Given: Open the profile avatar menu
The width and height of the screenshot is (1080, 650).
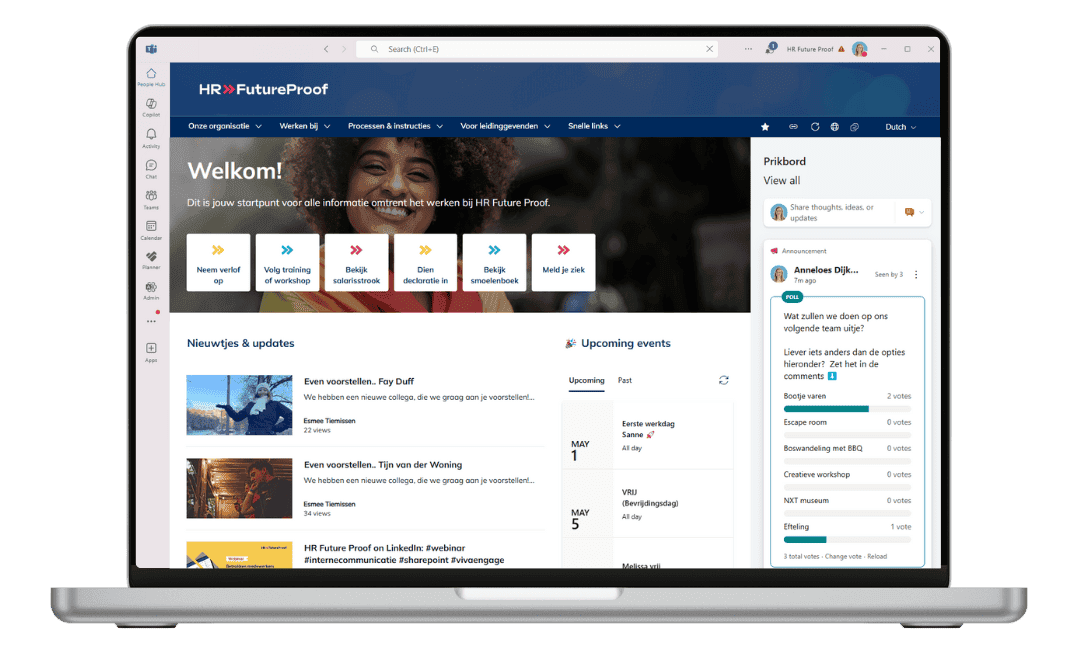Looking at the screenshot, I should coord(859,49).
